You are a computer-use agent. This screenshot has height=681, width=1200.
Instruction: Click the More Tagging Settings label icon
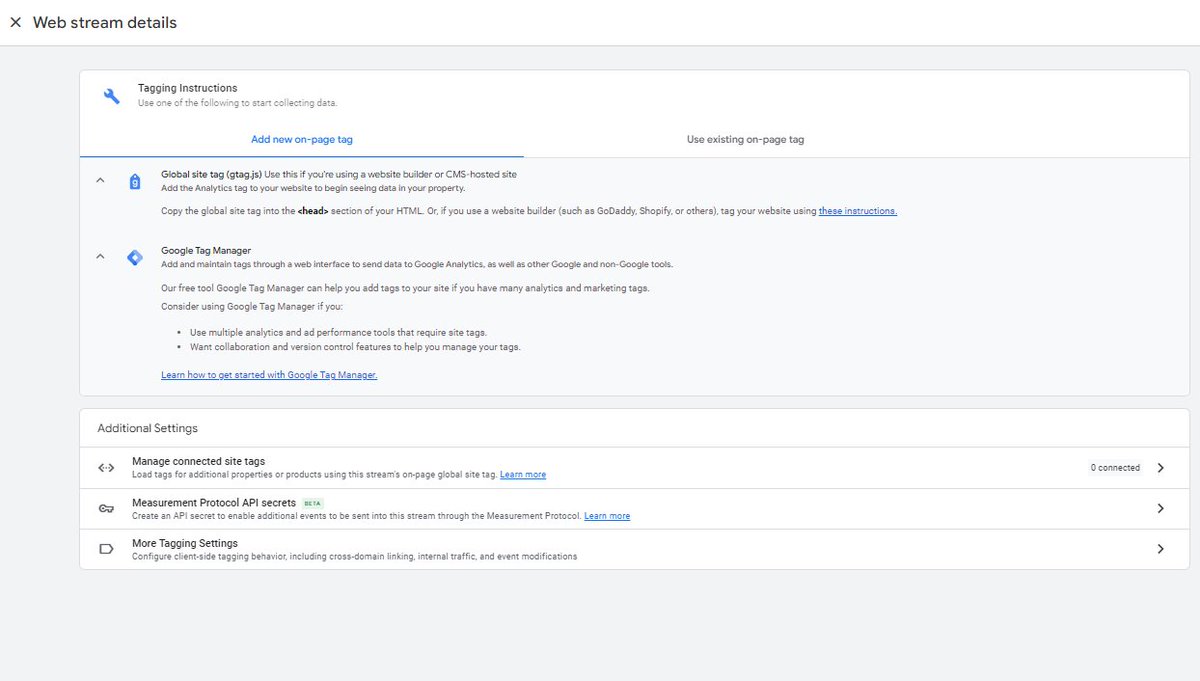coord(106,549)
